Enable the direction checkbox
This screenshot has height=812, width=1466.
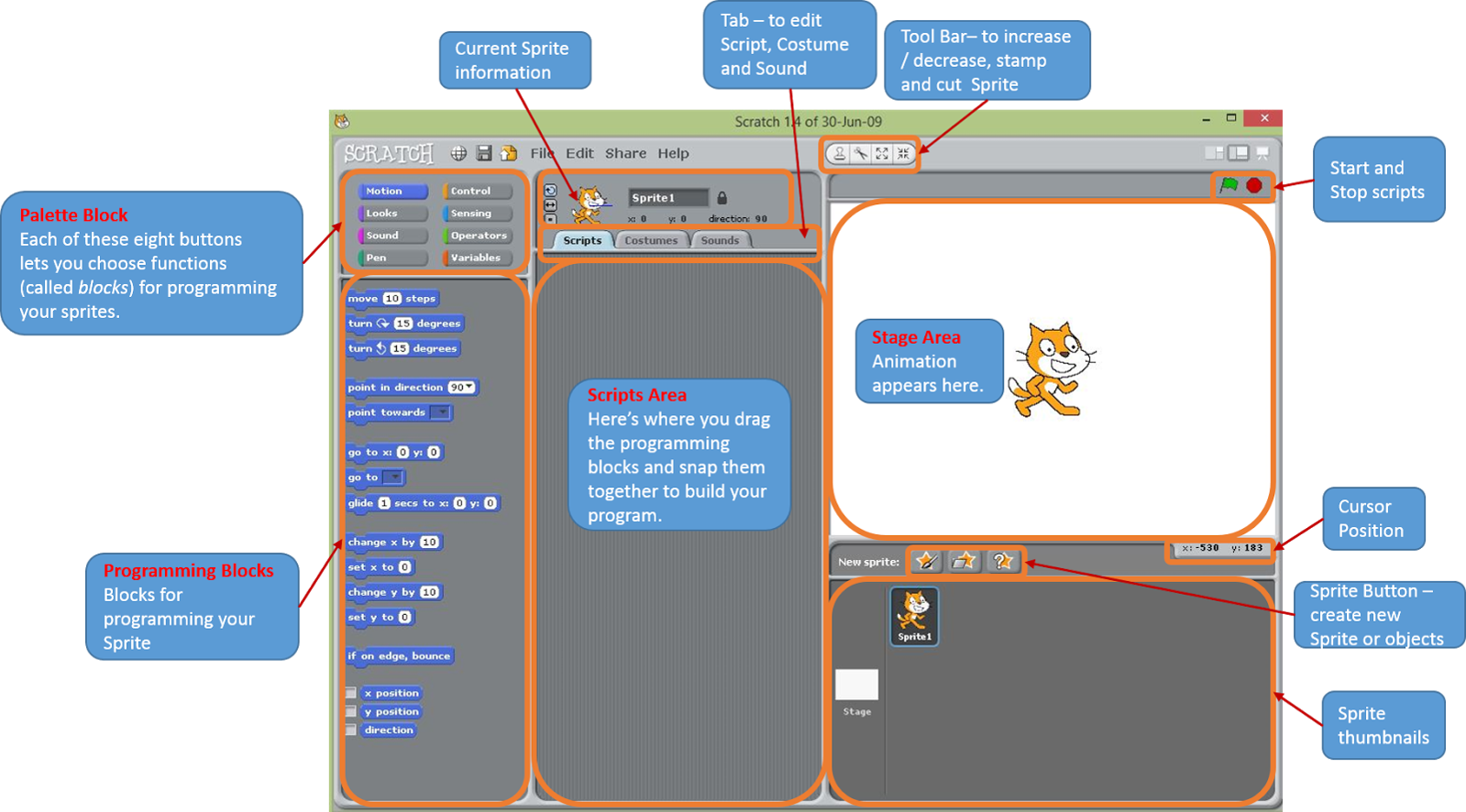click(351, 730)
